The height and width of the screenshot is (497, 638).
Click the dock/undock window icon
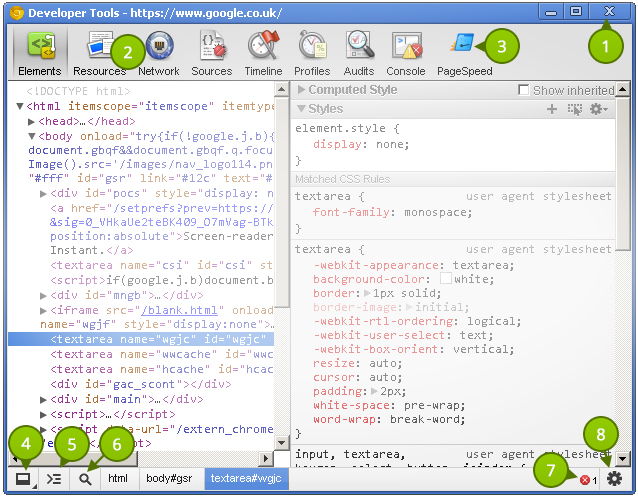coord(24,479)
